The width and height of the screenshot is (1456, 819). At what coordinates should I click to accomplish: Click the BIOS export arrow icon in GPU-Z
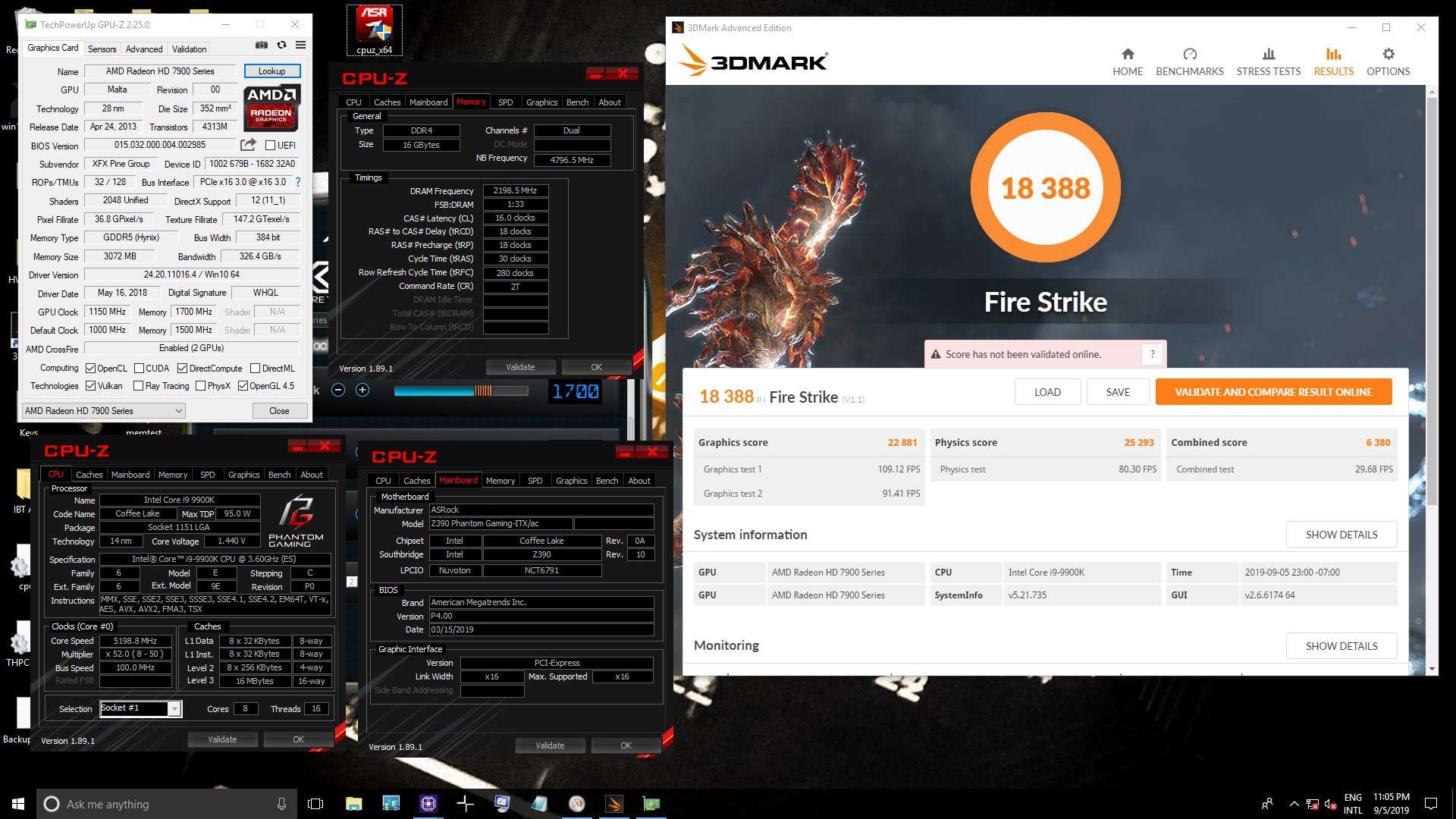248,145
